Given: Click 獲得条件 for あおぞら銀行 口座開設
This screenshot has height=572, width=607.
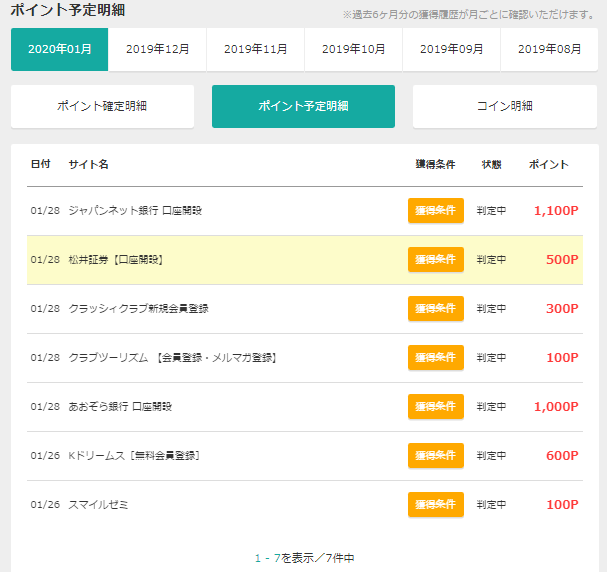Looking at the screenshot, I should pos(436,406).
